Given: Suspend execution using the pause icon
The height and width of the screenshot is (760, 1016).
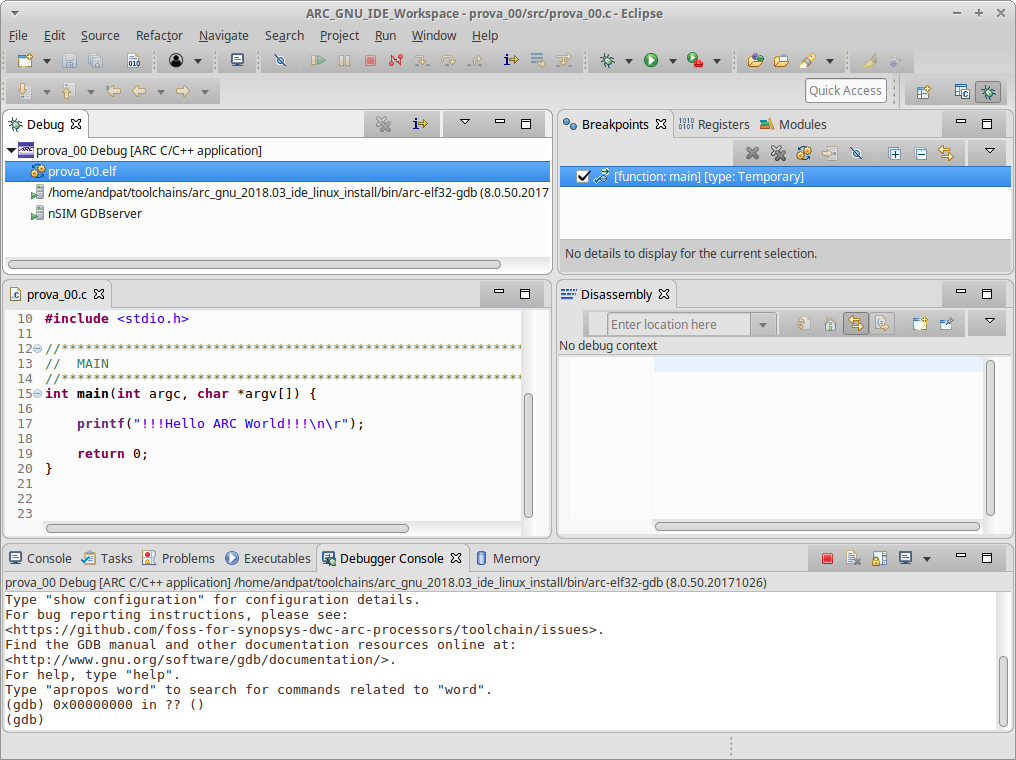Looking at the screenshot, I should tap(345, 60).
